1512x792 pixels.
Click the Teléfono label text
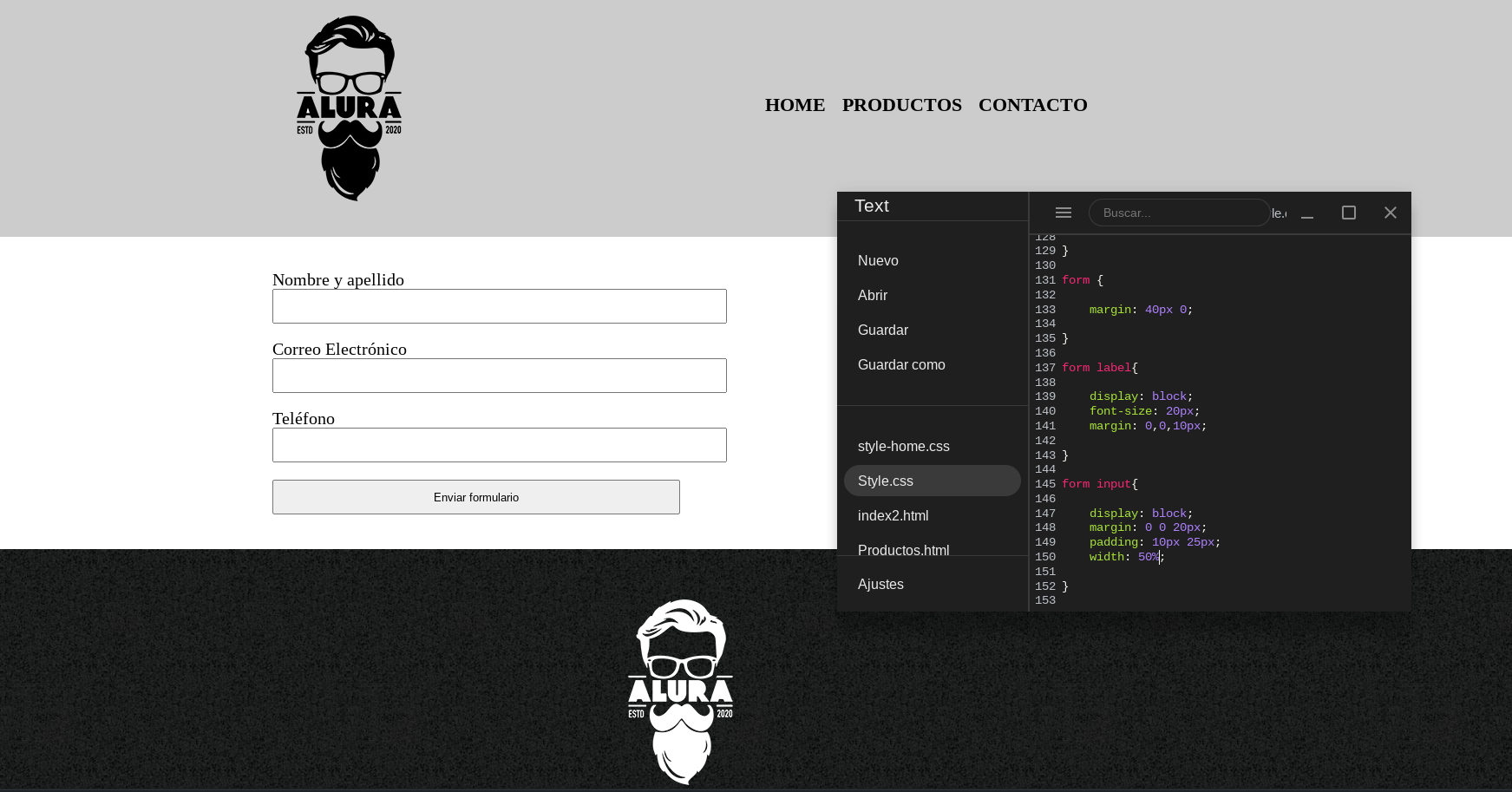click(304, 418)
